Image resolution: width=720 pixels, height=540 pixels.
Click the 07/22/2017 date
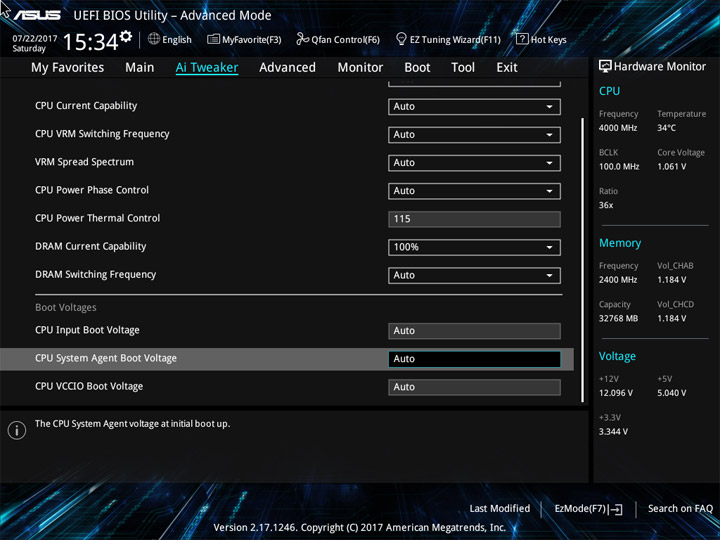point(35,38)
